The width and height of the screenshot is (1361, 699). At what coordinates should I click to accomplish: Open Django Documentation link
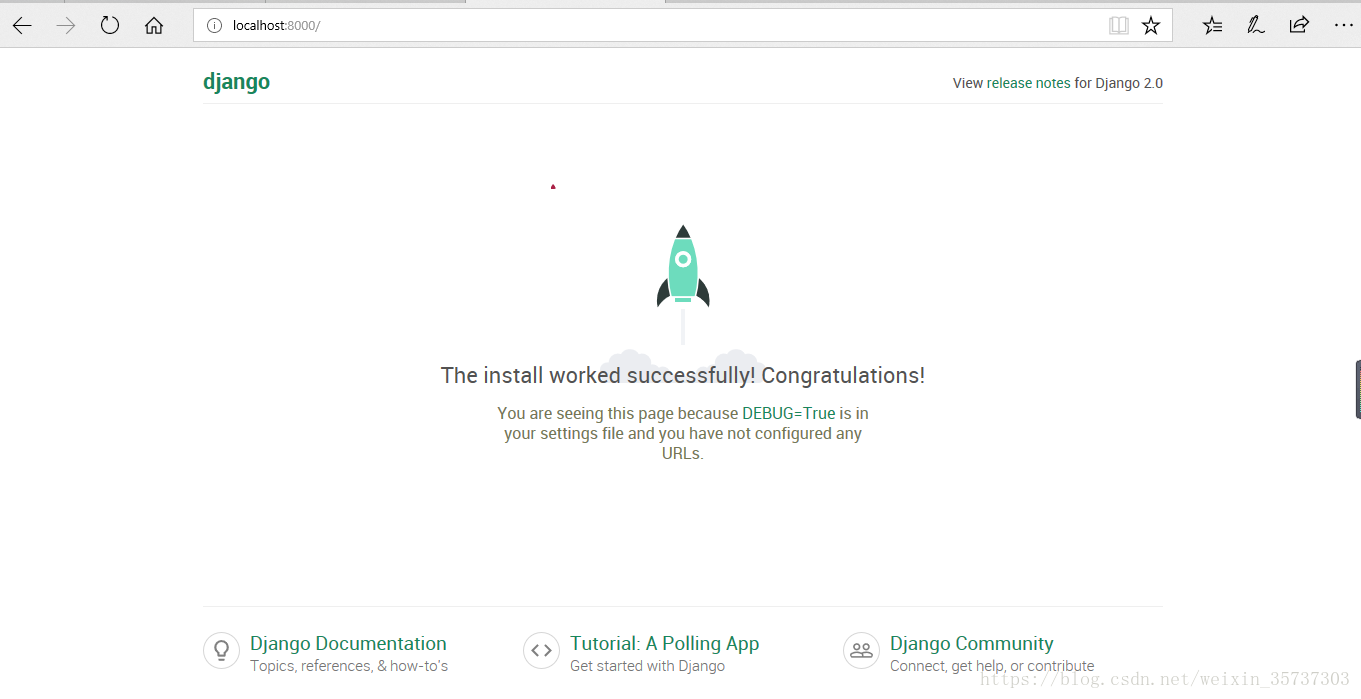348,644
